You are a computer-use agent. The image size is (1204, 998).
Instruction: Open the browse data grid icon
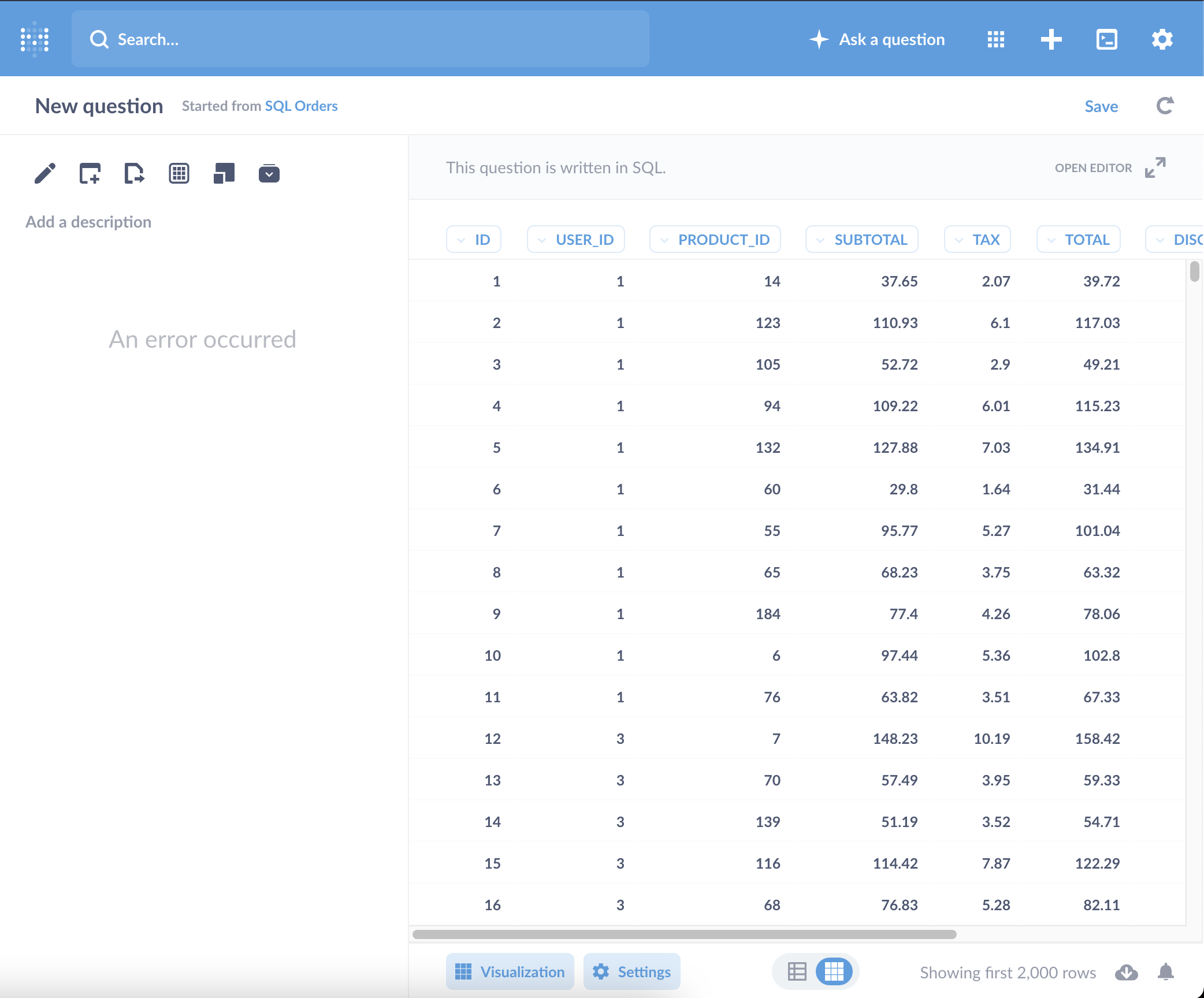996,39
